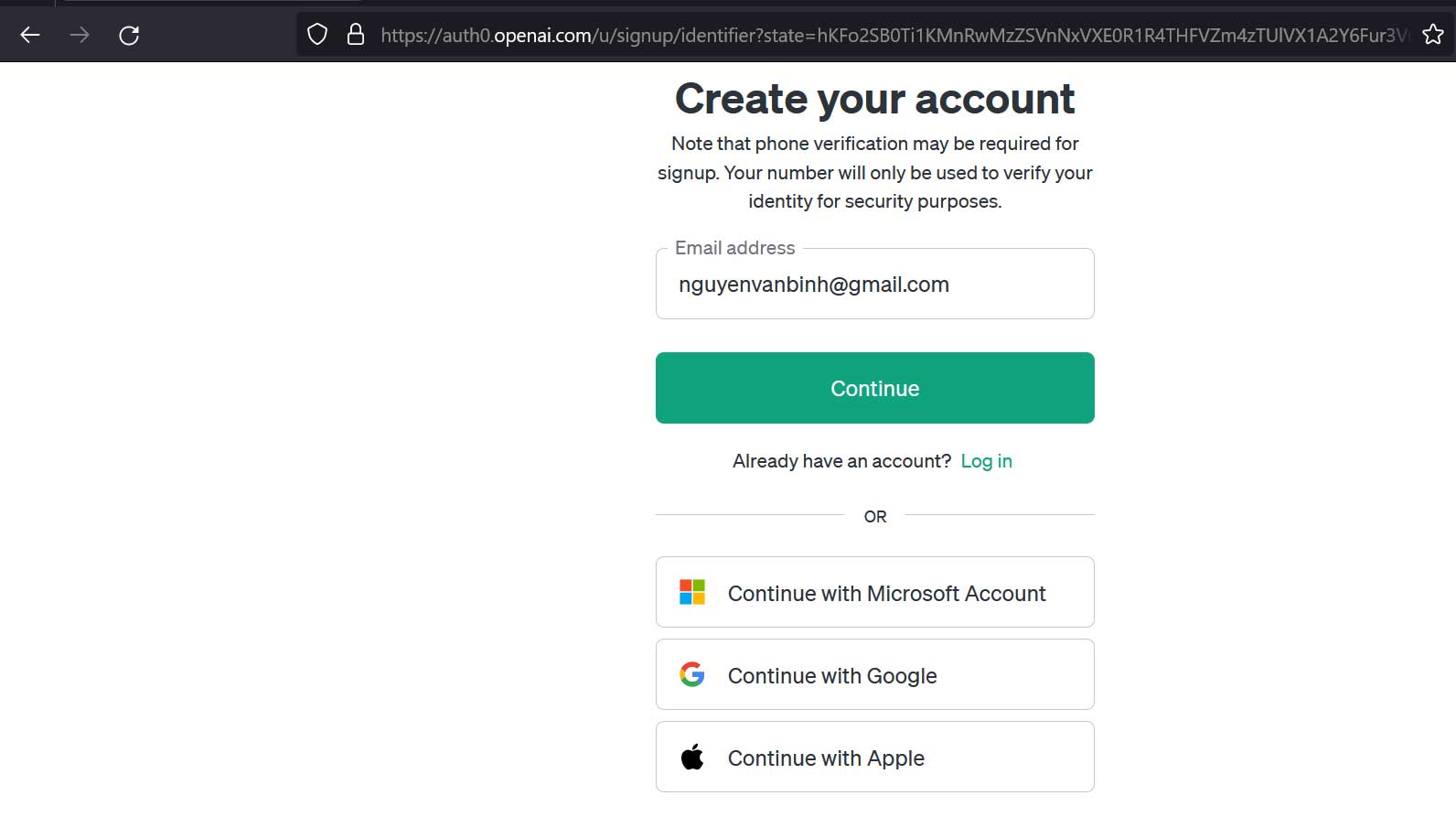Click the Google logo icon
This screenshot has height=817, width=1456.
tap(692, 674)
